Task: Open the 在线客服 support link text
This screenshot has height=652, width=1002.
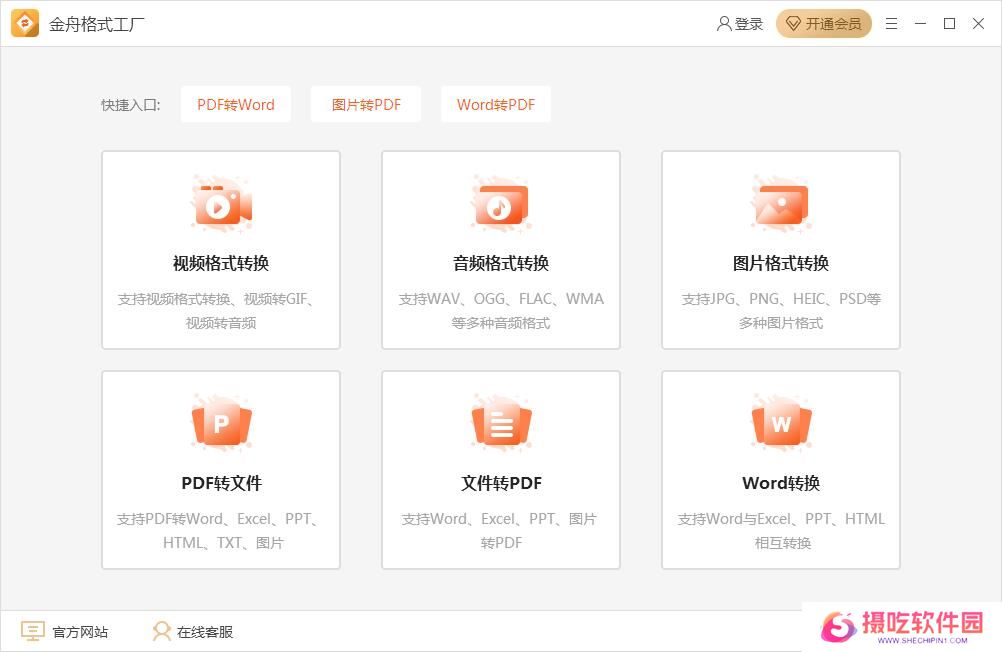Action: [x=204, y=632]
